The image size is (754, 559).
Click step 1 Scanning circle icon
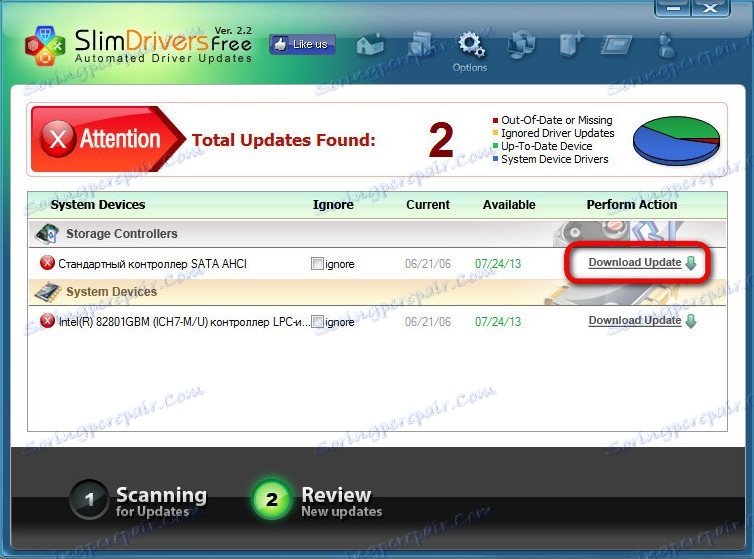point(89,500)
